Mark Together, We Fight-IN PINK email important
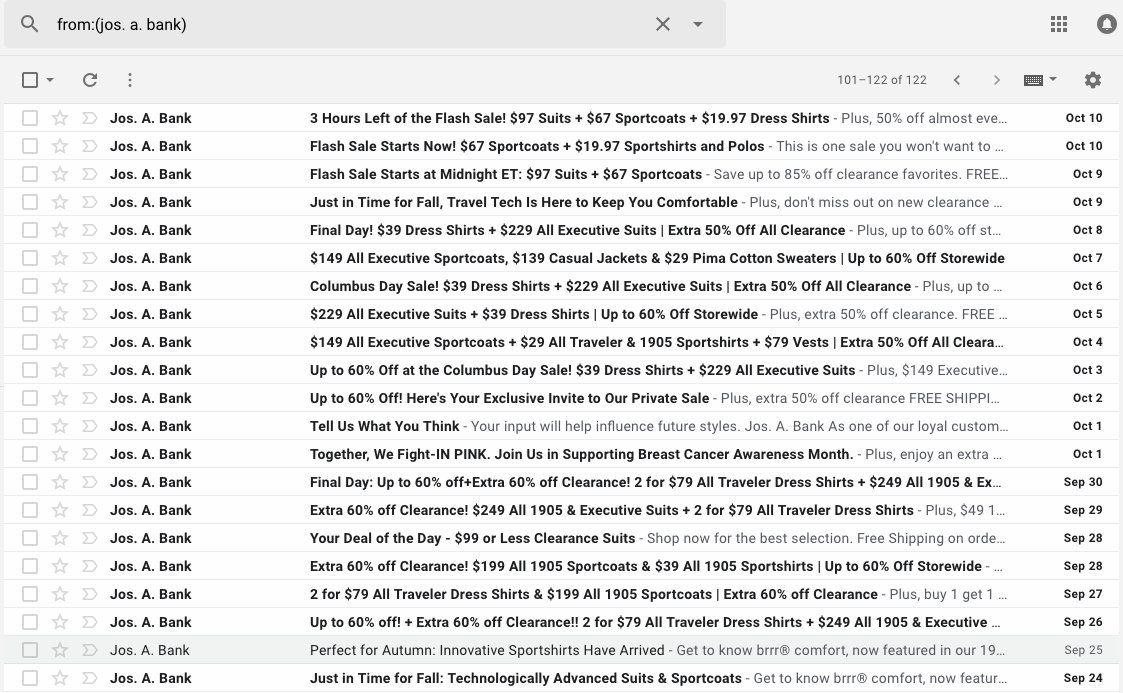The height and width of the screenshot is (693, 1123). tap(90, 454)
